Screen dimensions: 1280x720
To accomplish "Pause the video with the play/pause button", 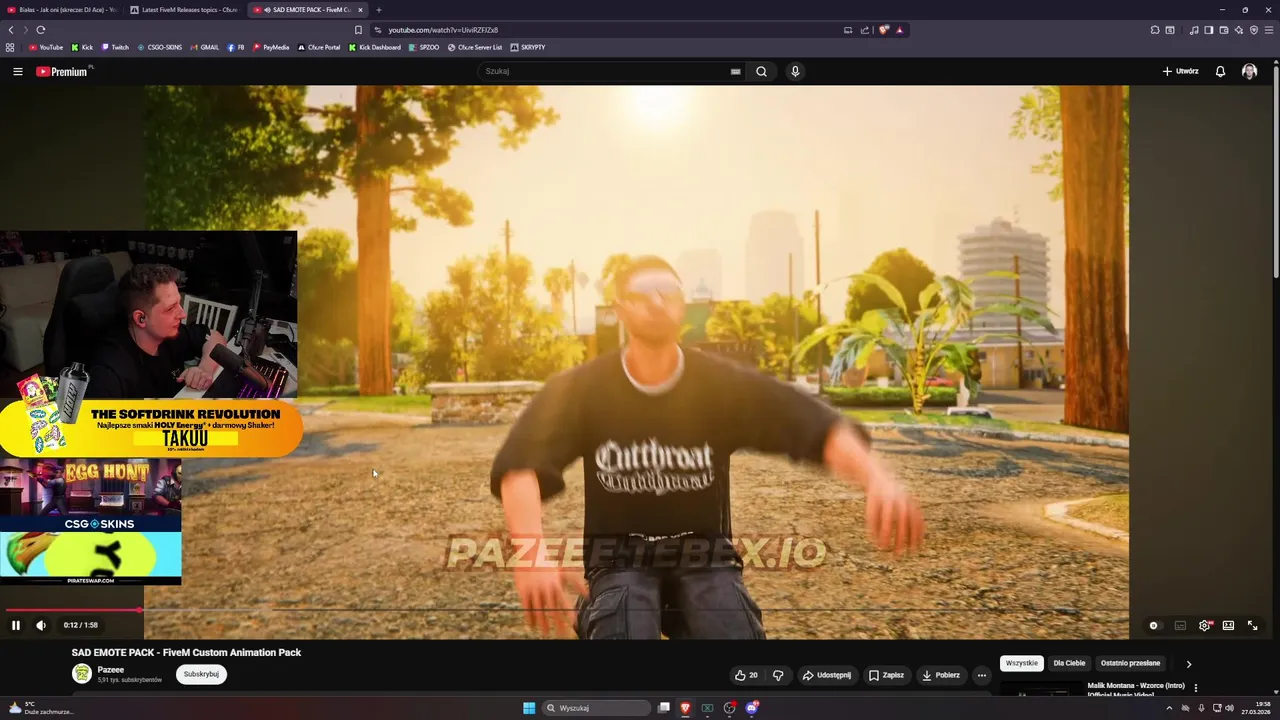I will click(x=16, y=625).
